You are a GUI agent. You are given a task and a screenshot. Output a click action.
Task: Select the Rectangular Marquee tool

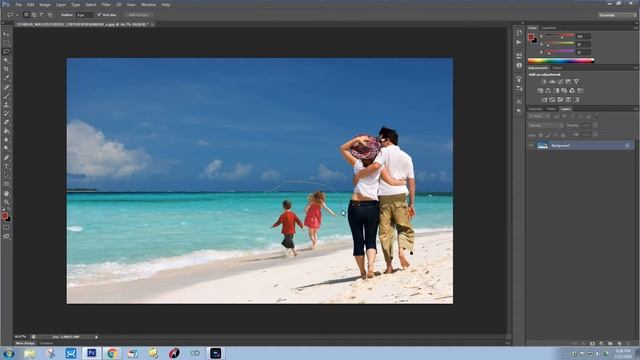tap(6, 43)
